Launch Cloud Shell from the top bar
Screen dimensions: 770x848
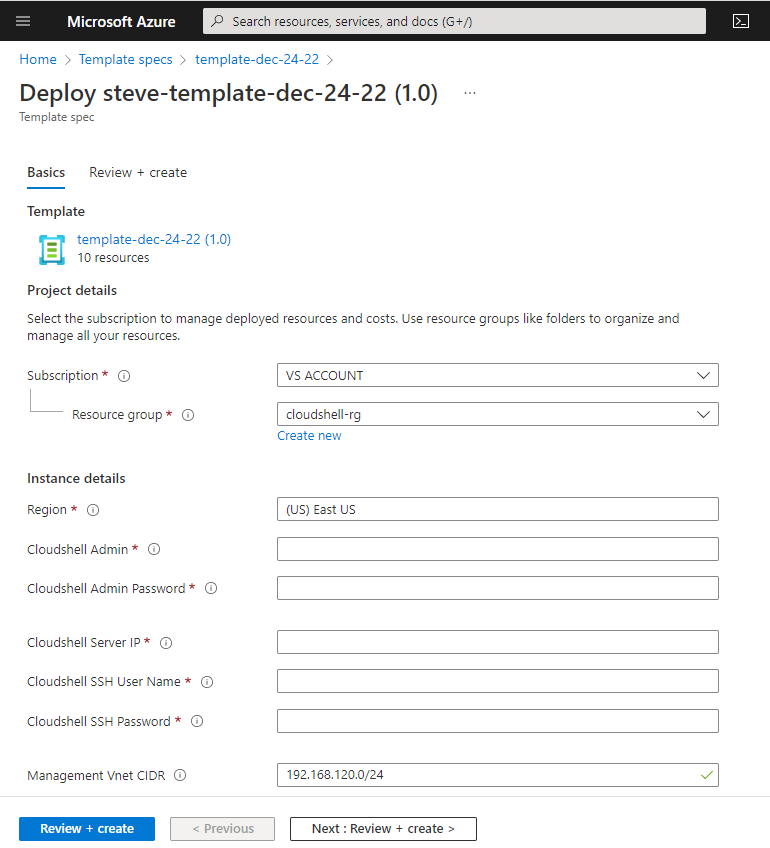(741, 21)
